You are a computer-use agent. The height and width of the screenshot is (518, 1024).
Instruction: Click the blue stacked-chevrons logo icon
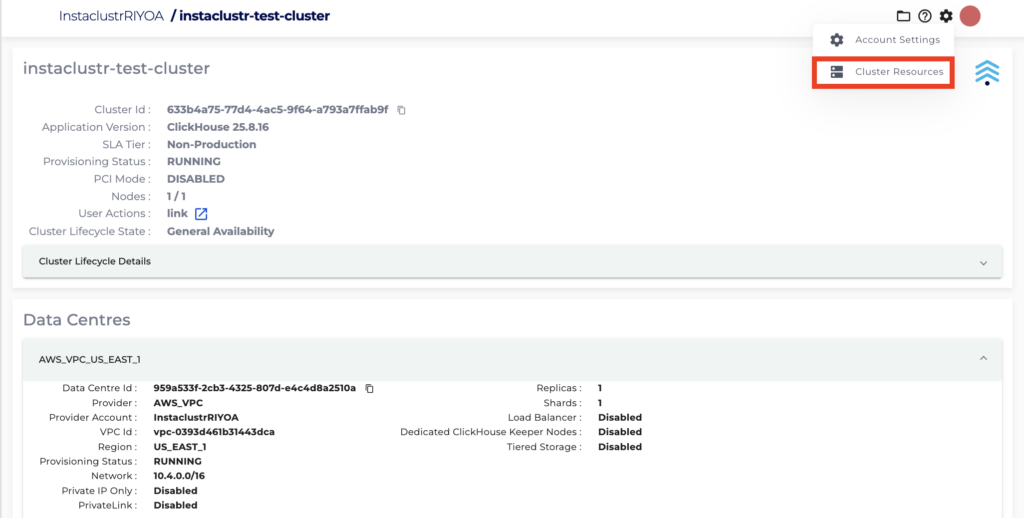(986, 71)
